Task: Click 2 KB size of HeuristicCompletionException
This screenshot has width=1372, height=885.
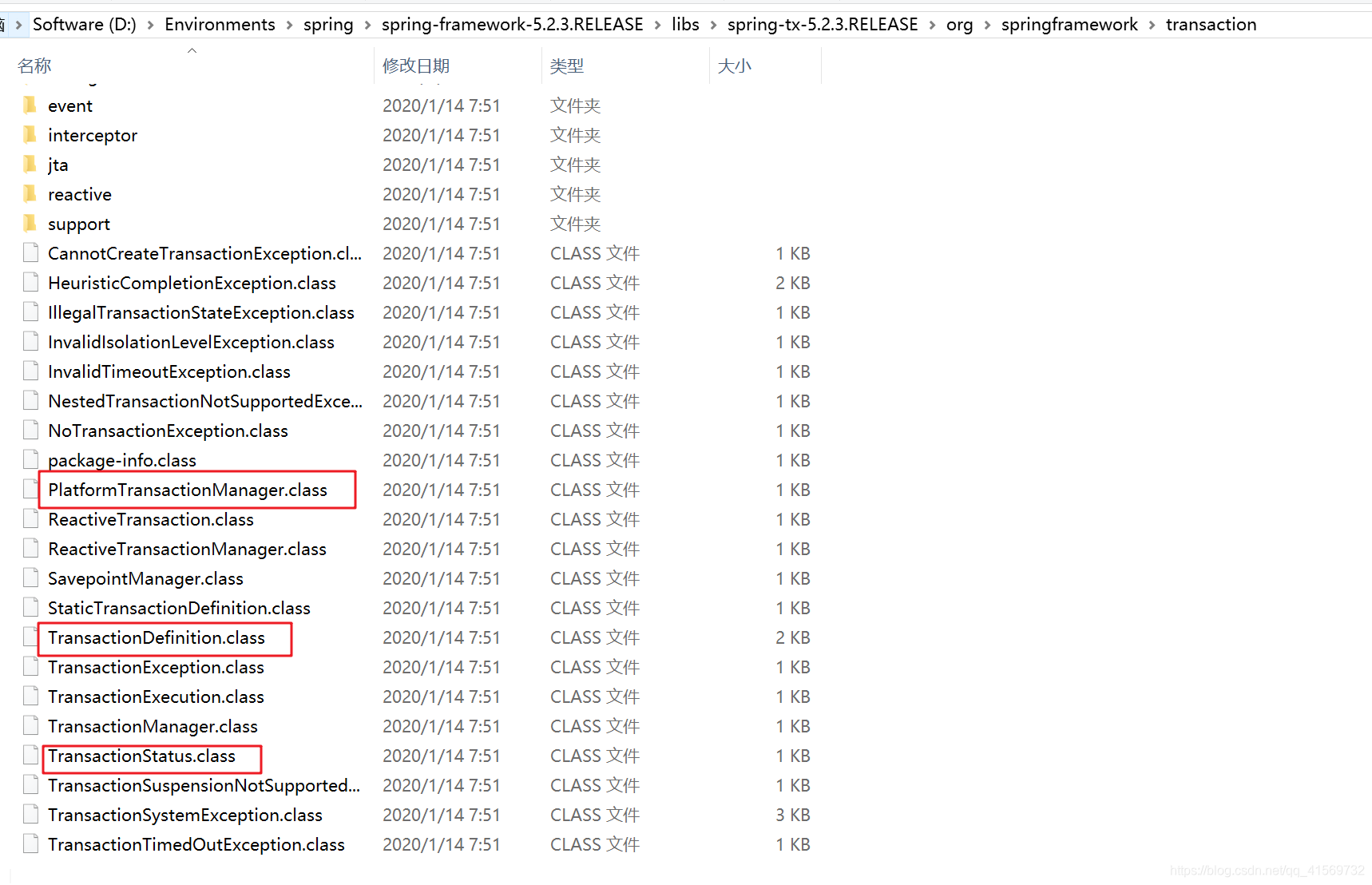Action: tap(793, 283)
